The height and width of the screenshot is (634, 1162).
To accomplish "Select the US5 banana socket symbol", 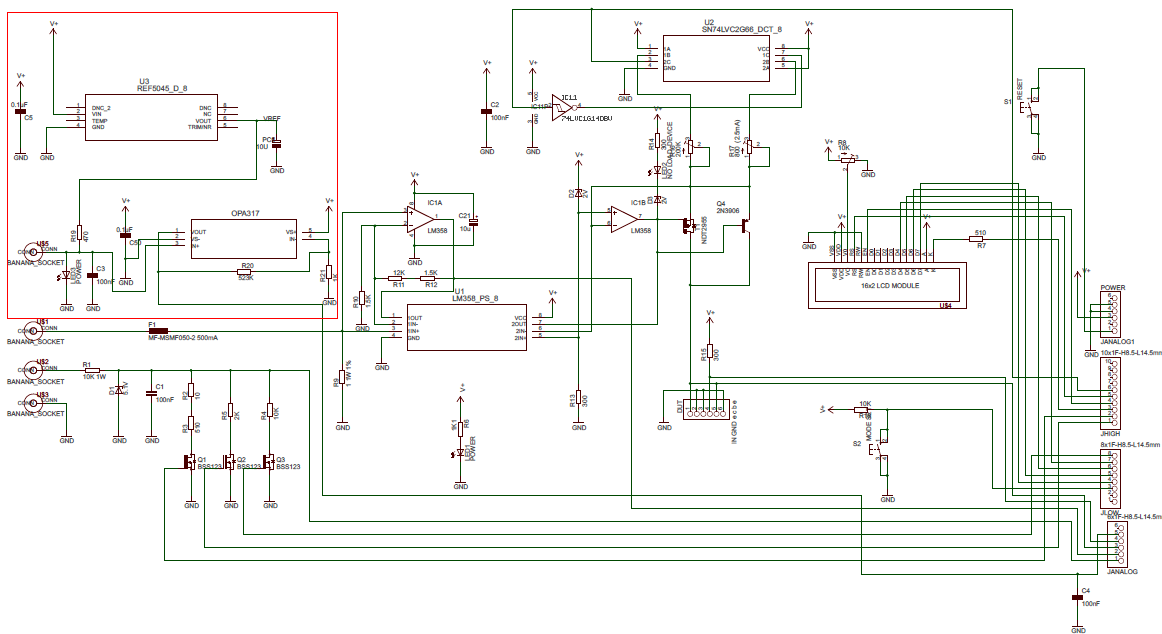I will pos(33,252).
